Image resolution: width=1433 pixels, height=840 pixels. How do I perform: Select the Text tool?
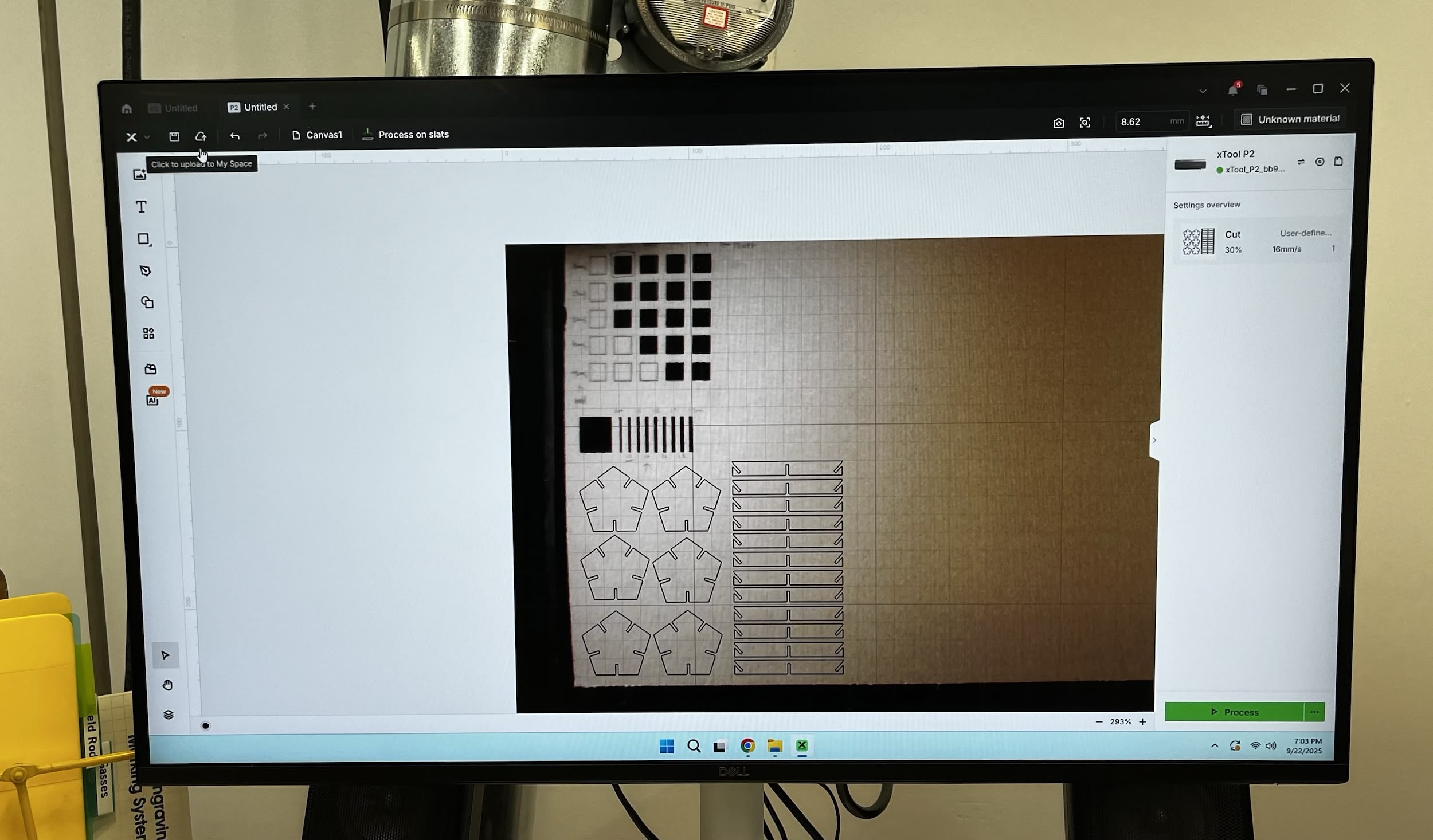141,207
